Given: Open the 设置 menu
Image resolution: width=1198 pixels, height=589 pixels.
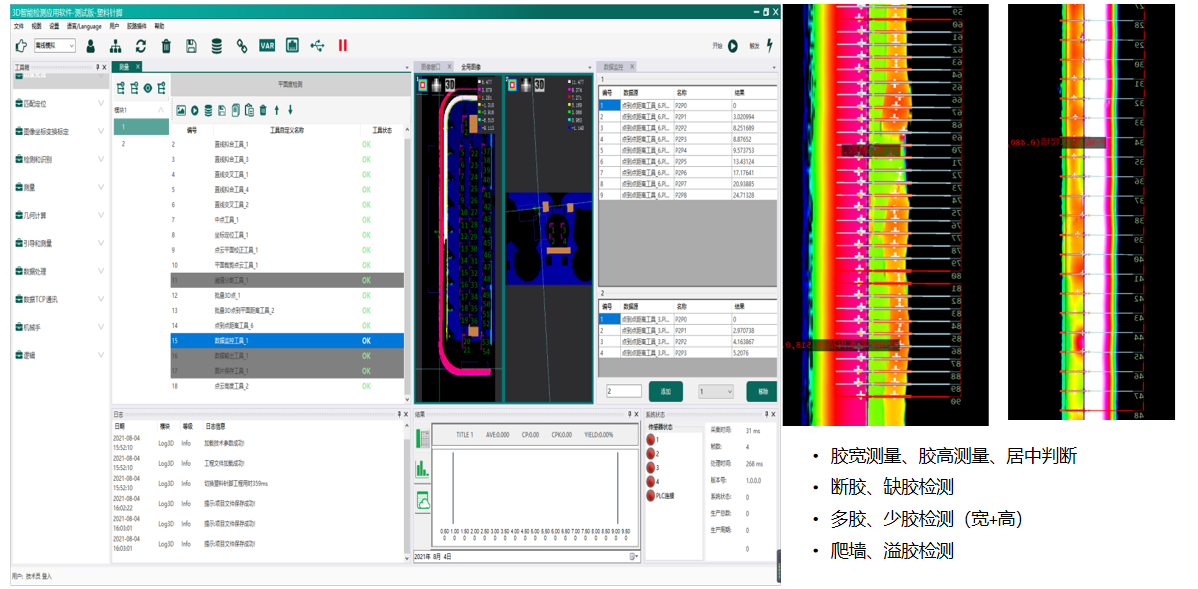Looking at the screenshot, I should 54,26.
